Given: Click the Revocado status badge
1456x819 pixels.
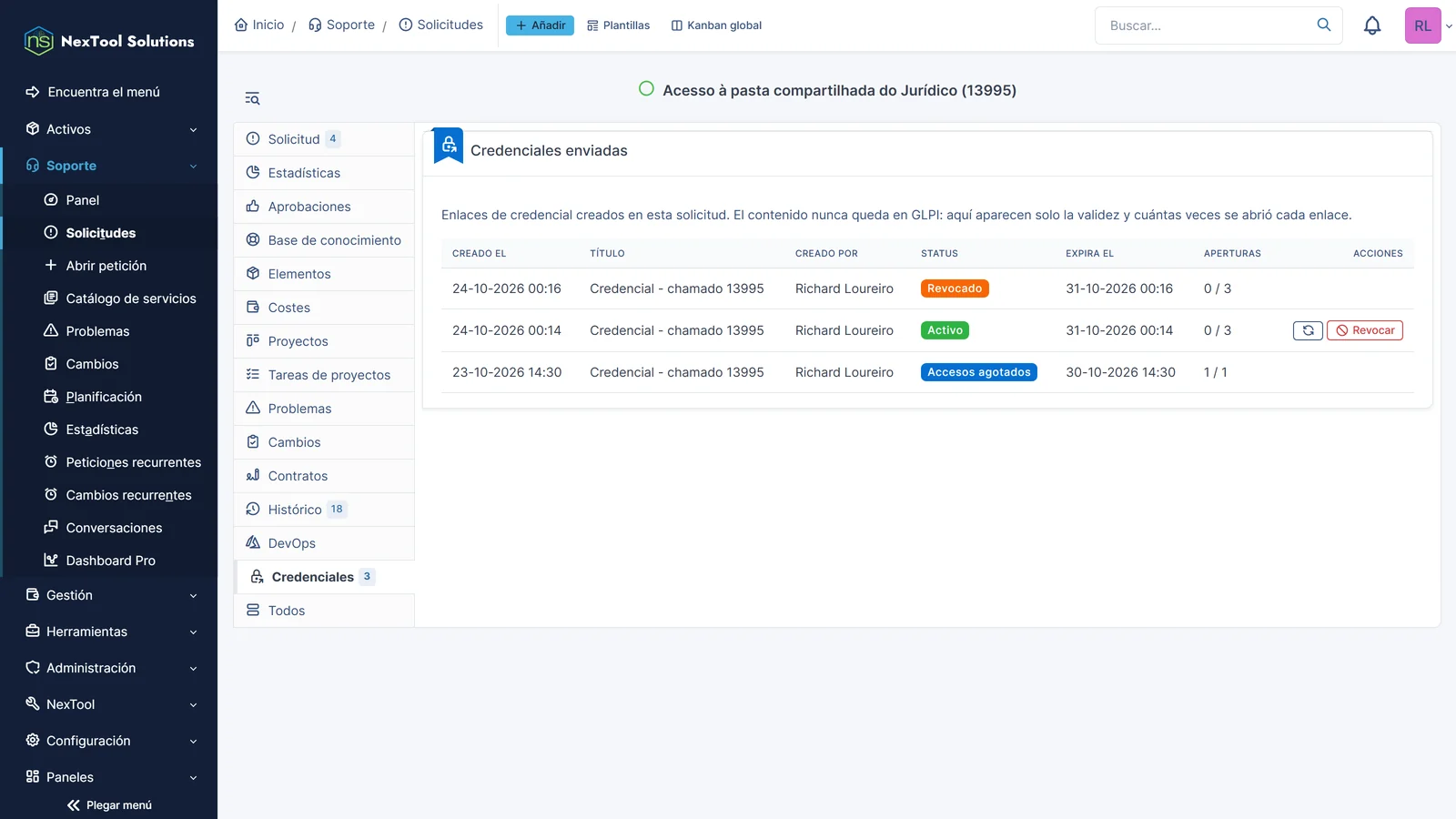Looking at the screenshot, I should tap(955, 288).
